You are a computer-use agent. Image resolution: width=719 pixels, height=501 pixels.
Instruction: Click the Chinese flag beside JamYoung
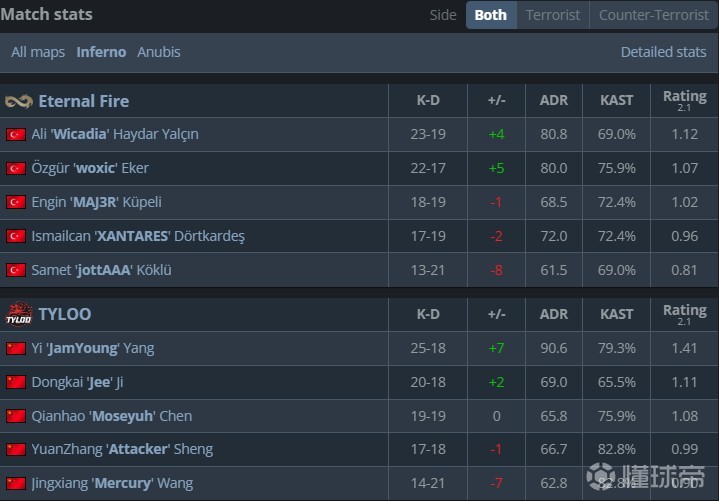(16, 348)
